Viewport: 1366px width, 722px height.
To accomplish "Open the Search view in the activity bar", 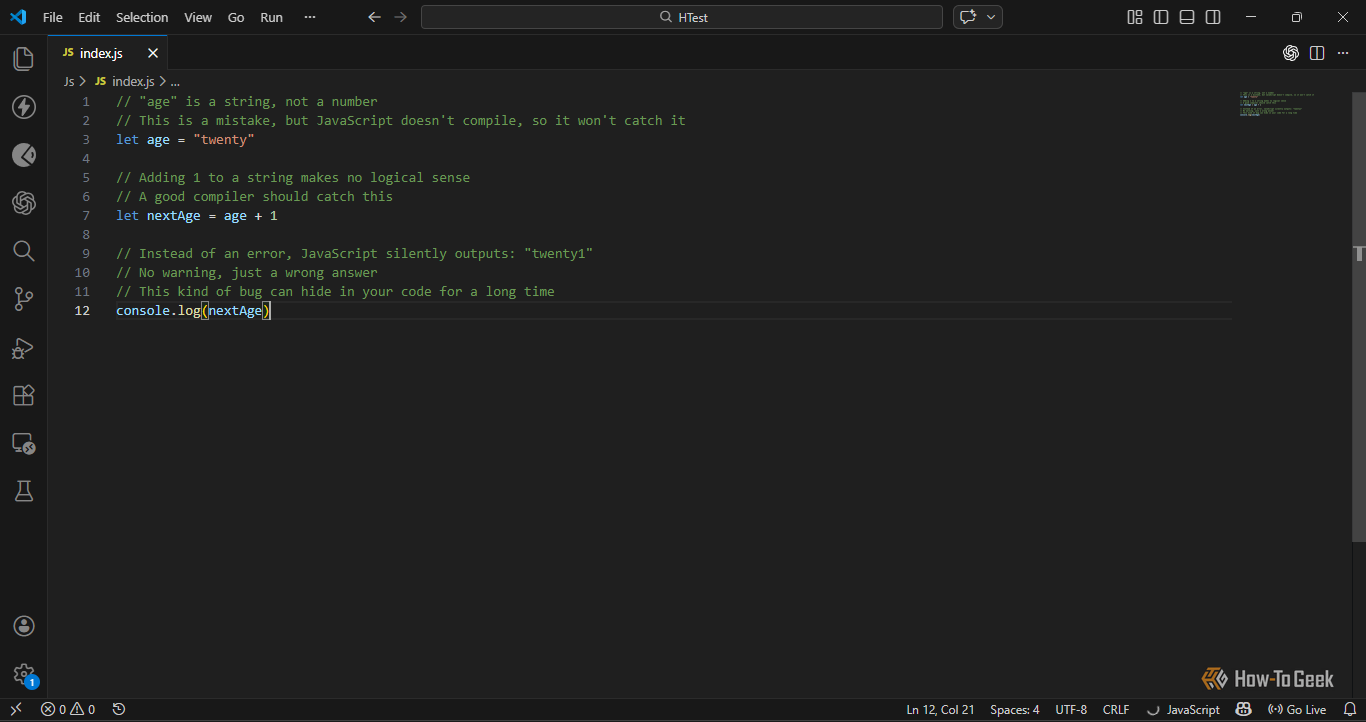I will 23,251.
